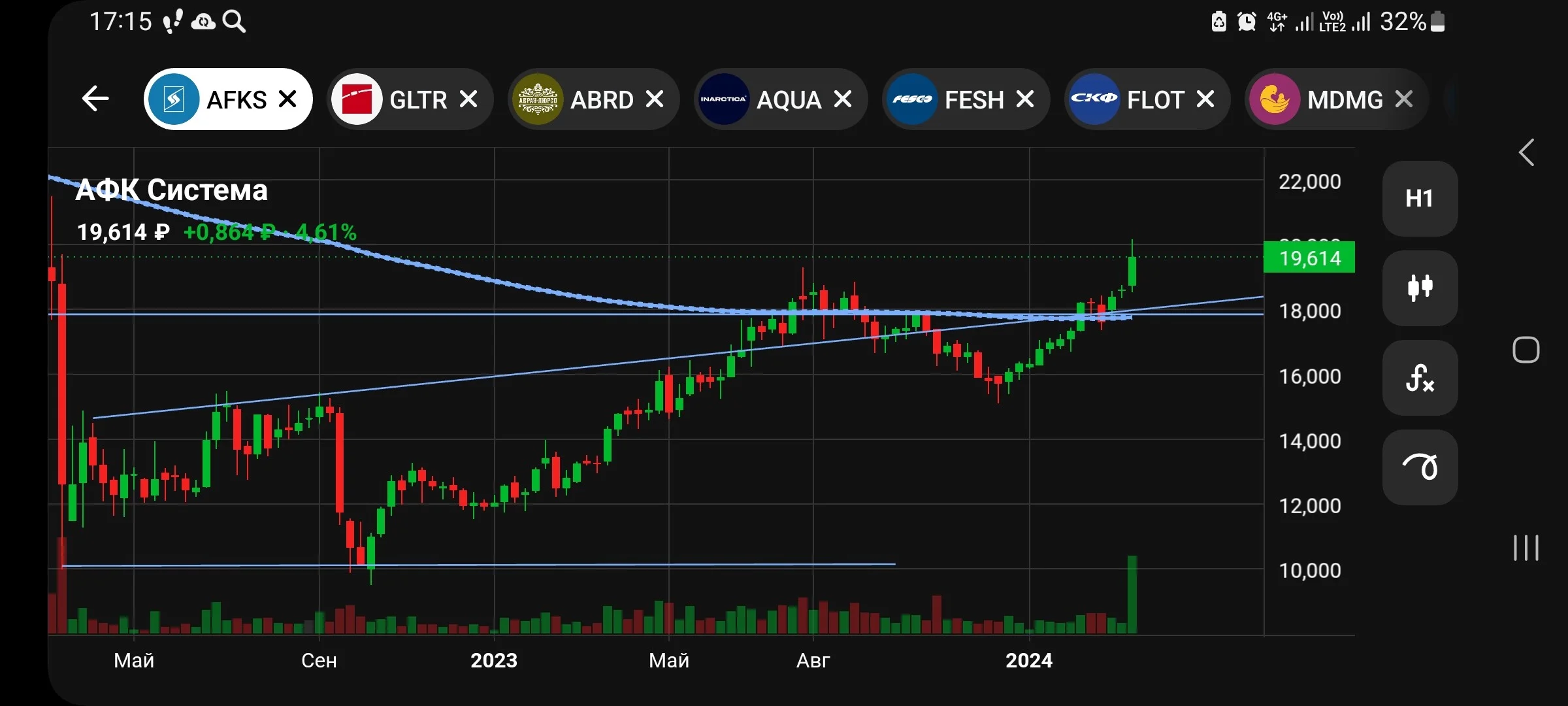Remove the AQUA ticker chip
1568x706 pixels.
click(843, 99)
